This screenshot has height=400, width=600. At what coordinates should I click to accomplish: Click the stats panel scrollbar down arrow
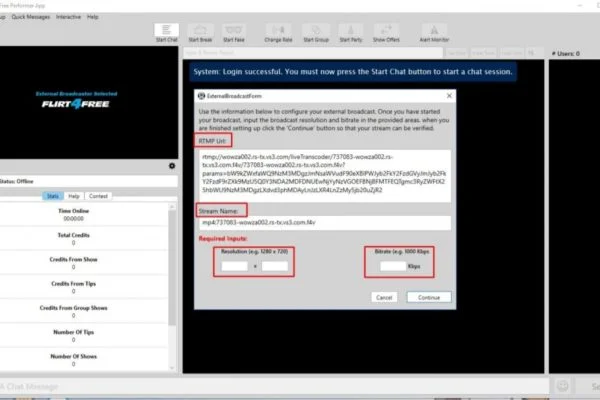point(172,368)
